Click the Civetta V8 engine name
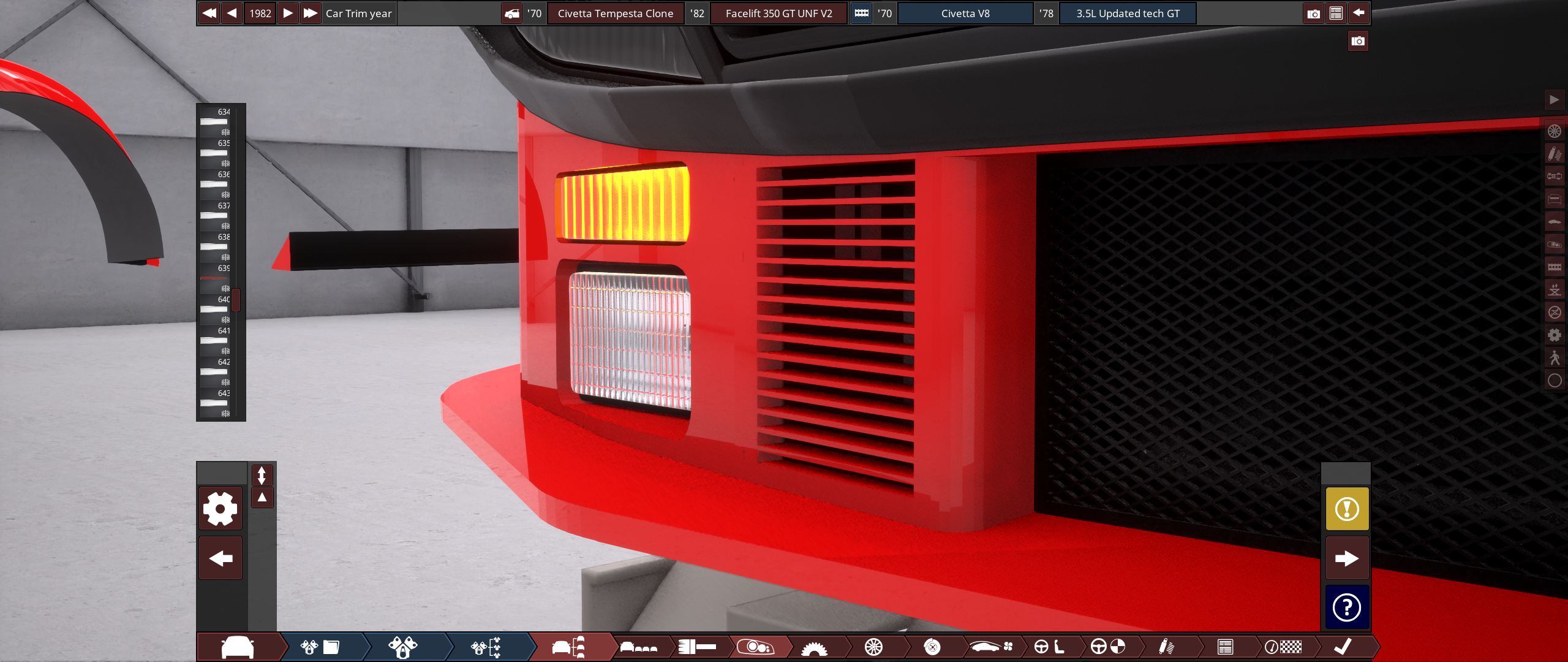Viewport: 1568px width, 662px height. pos(965,13)
